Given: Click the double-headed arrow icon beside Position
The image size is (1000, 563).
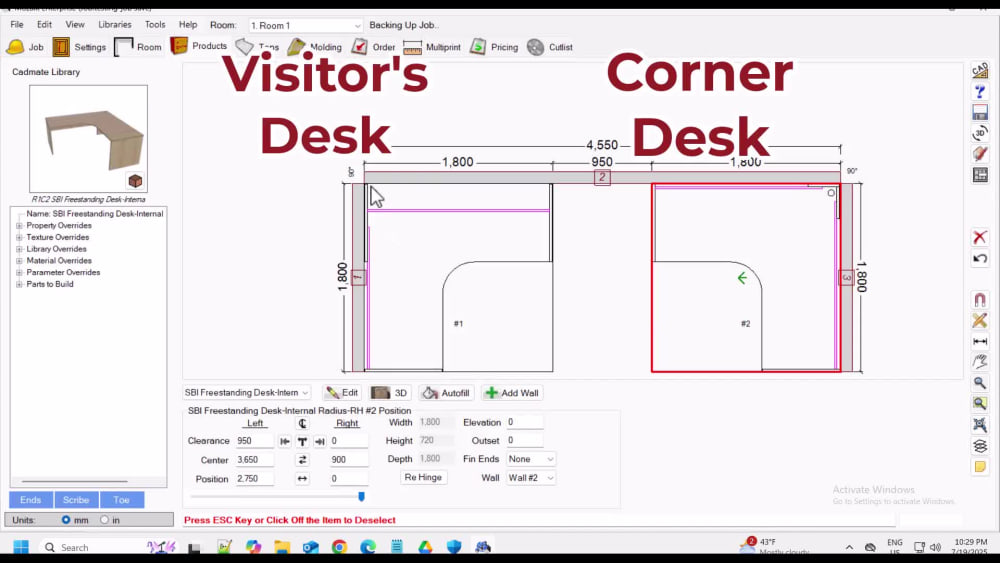Looking at the screenshot, I should (x=302, y=478).
